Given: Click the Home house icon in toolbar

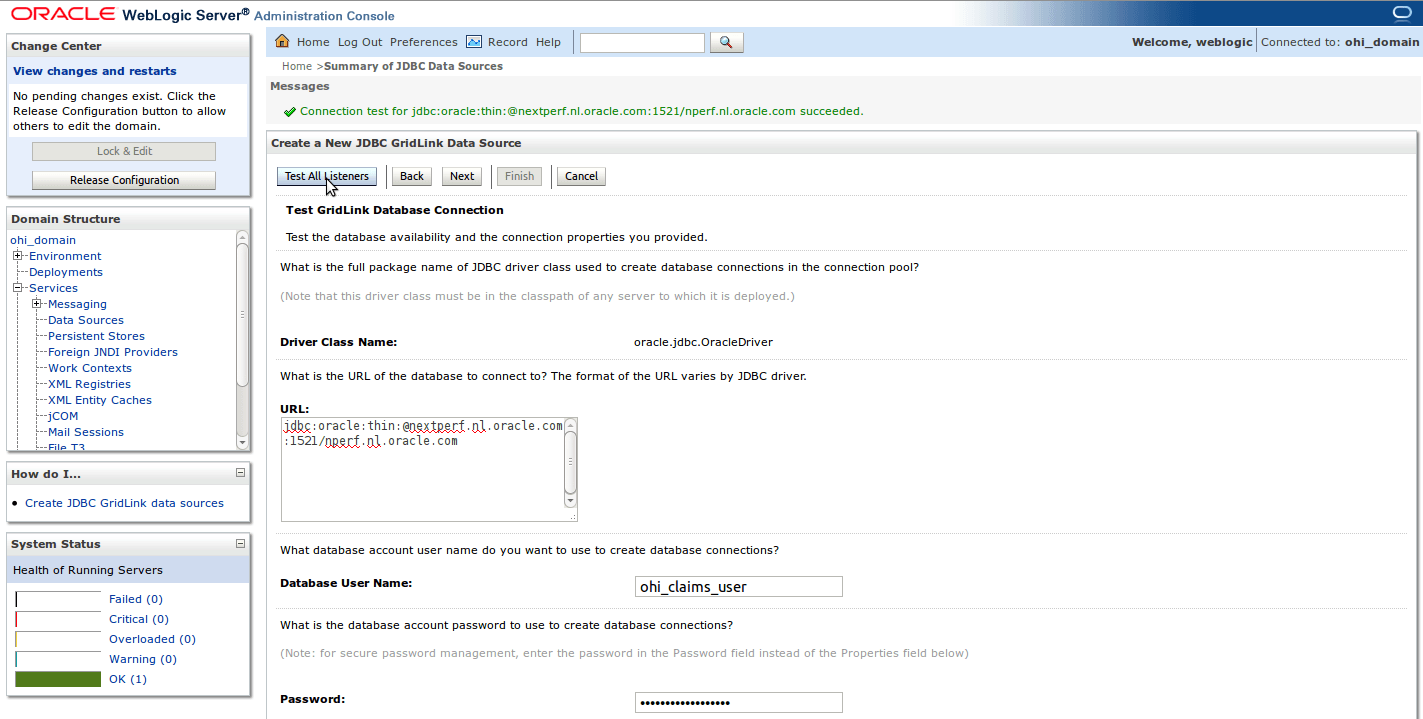Looking at the screenshot, I should [x=282, y=42].
